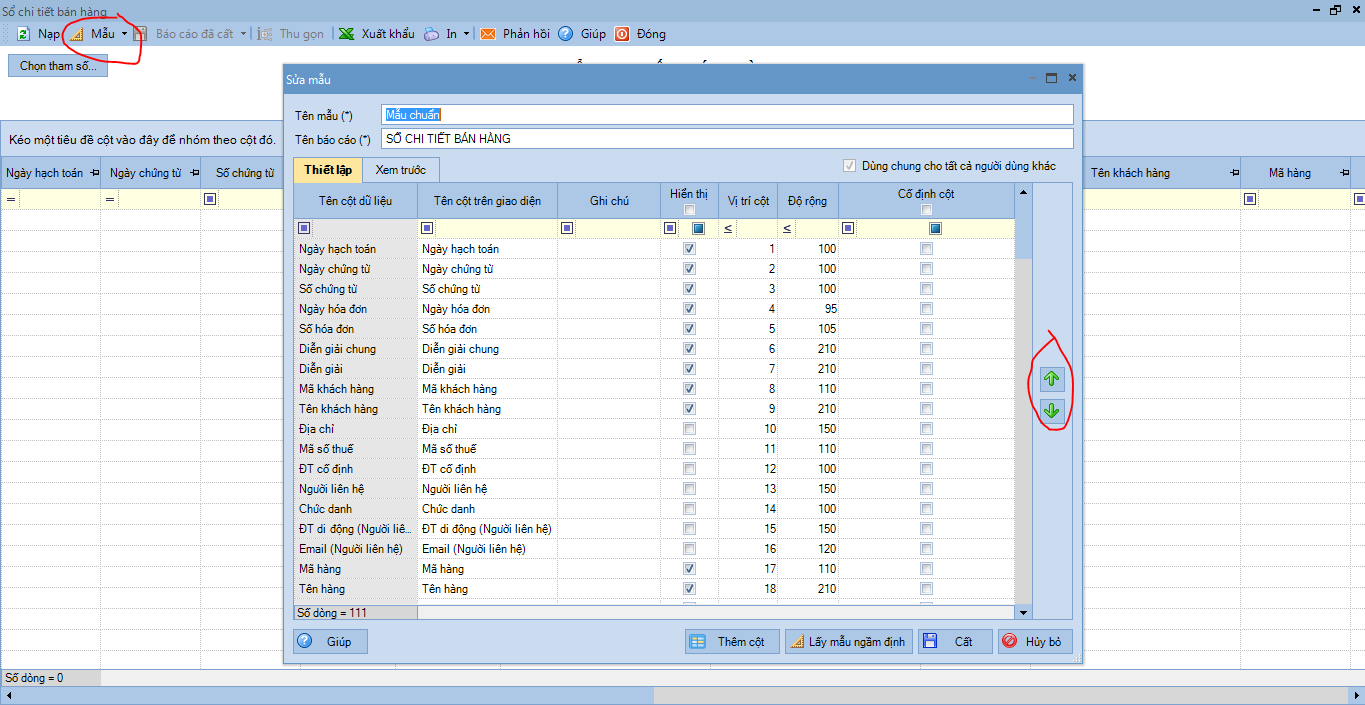1365x705 pixels.
Task: Check Cố định cột for Ngày chứng từ row
Action: 927,269
